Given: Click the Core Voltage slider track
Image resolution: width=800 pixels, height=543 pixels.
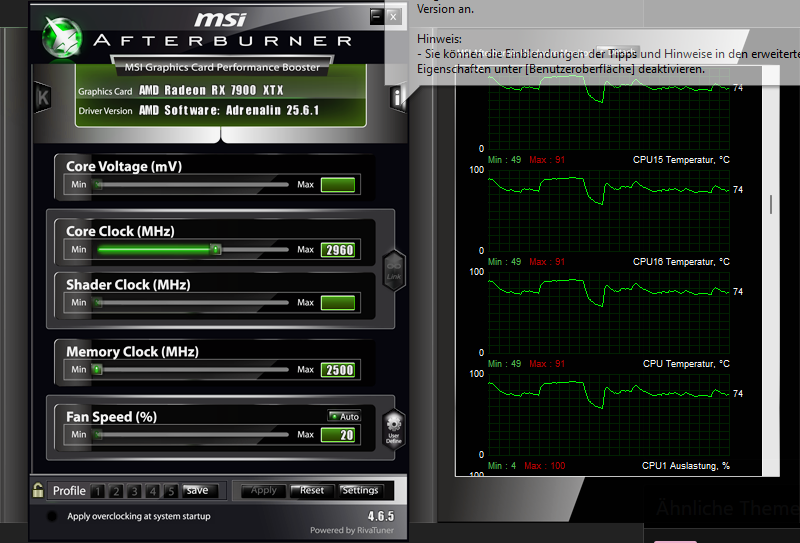Looking at the screenshot, I should pos(192,185).
